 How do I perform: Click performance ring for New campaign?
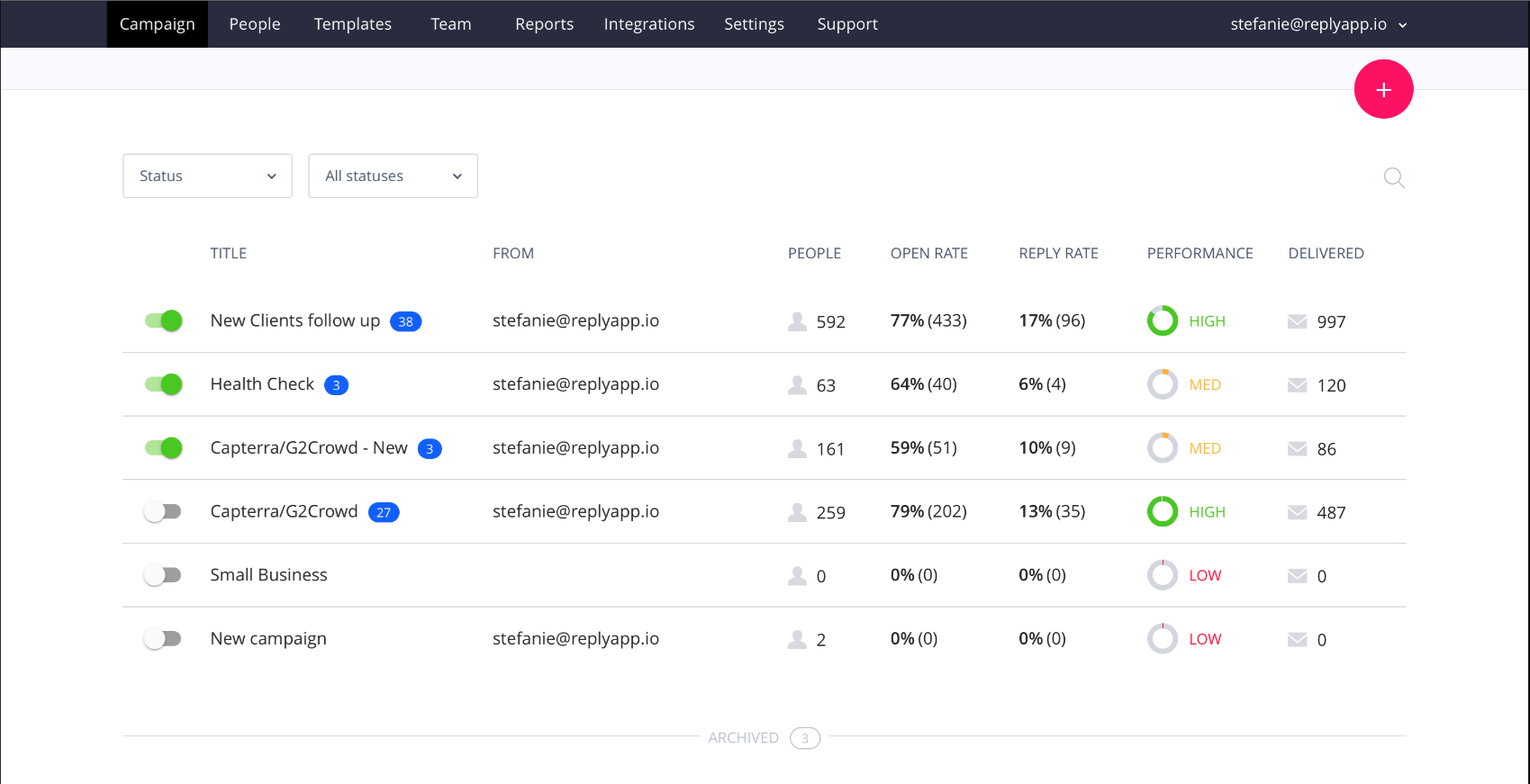(x=1162, y=639)
